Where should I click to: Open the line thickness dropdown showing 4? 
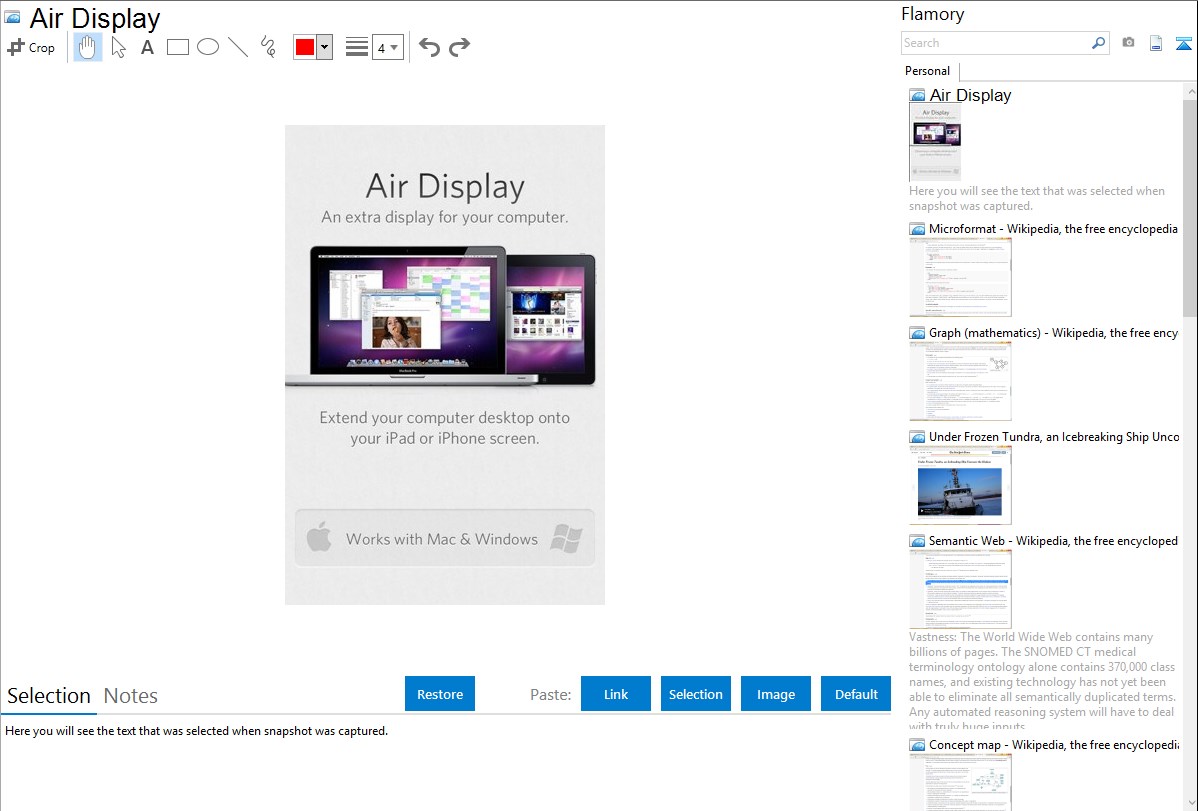tap(387, 47)
